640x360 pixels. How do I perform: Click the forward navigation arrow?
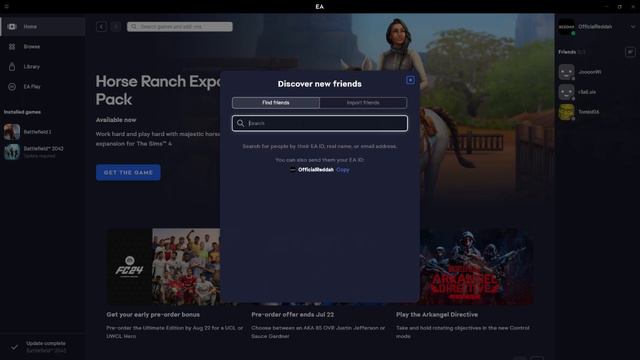tap(116, 27)
